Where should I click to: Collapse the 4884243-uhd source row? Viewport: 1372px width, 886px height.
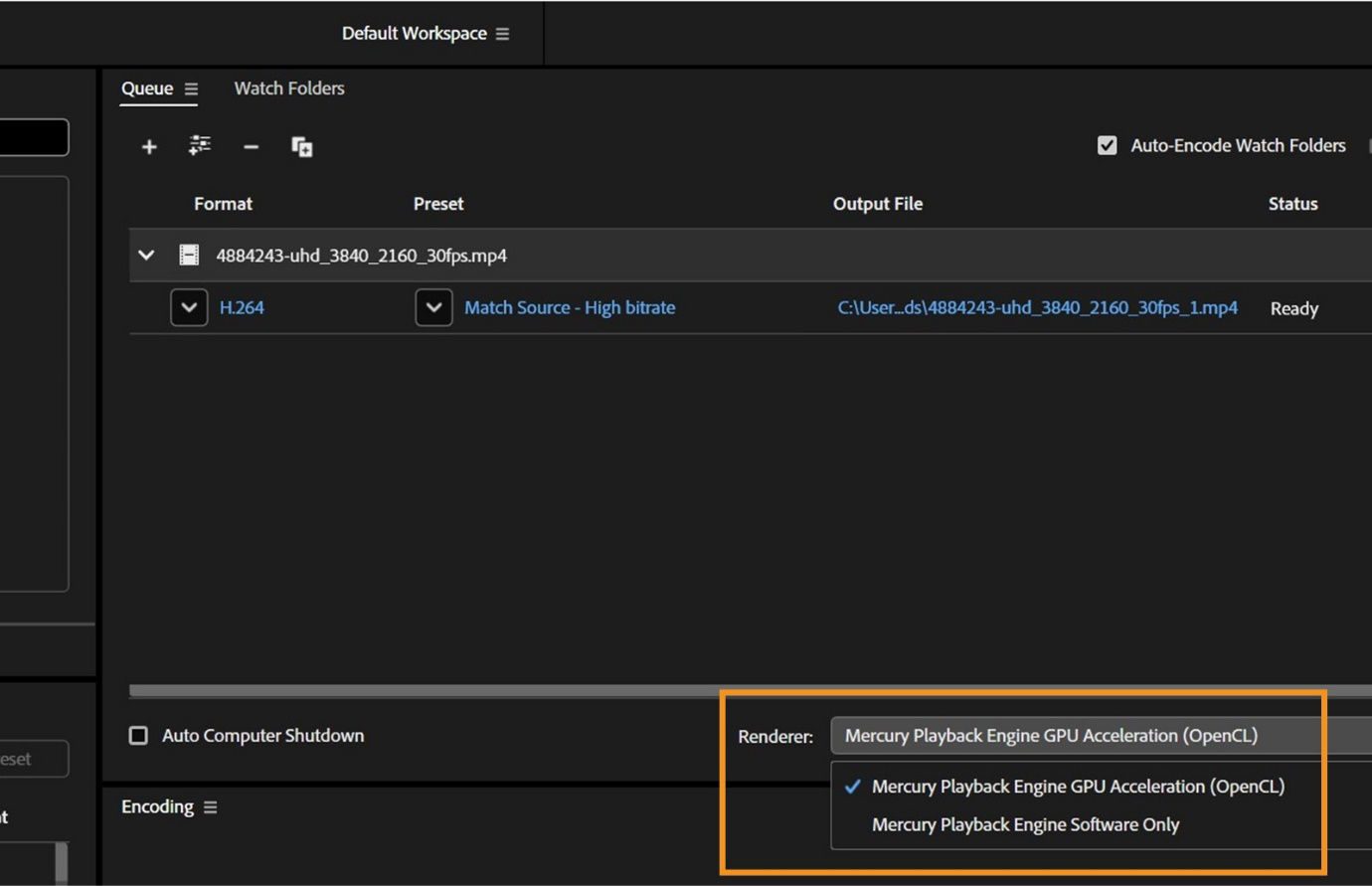[x=146, y=255]
